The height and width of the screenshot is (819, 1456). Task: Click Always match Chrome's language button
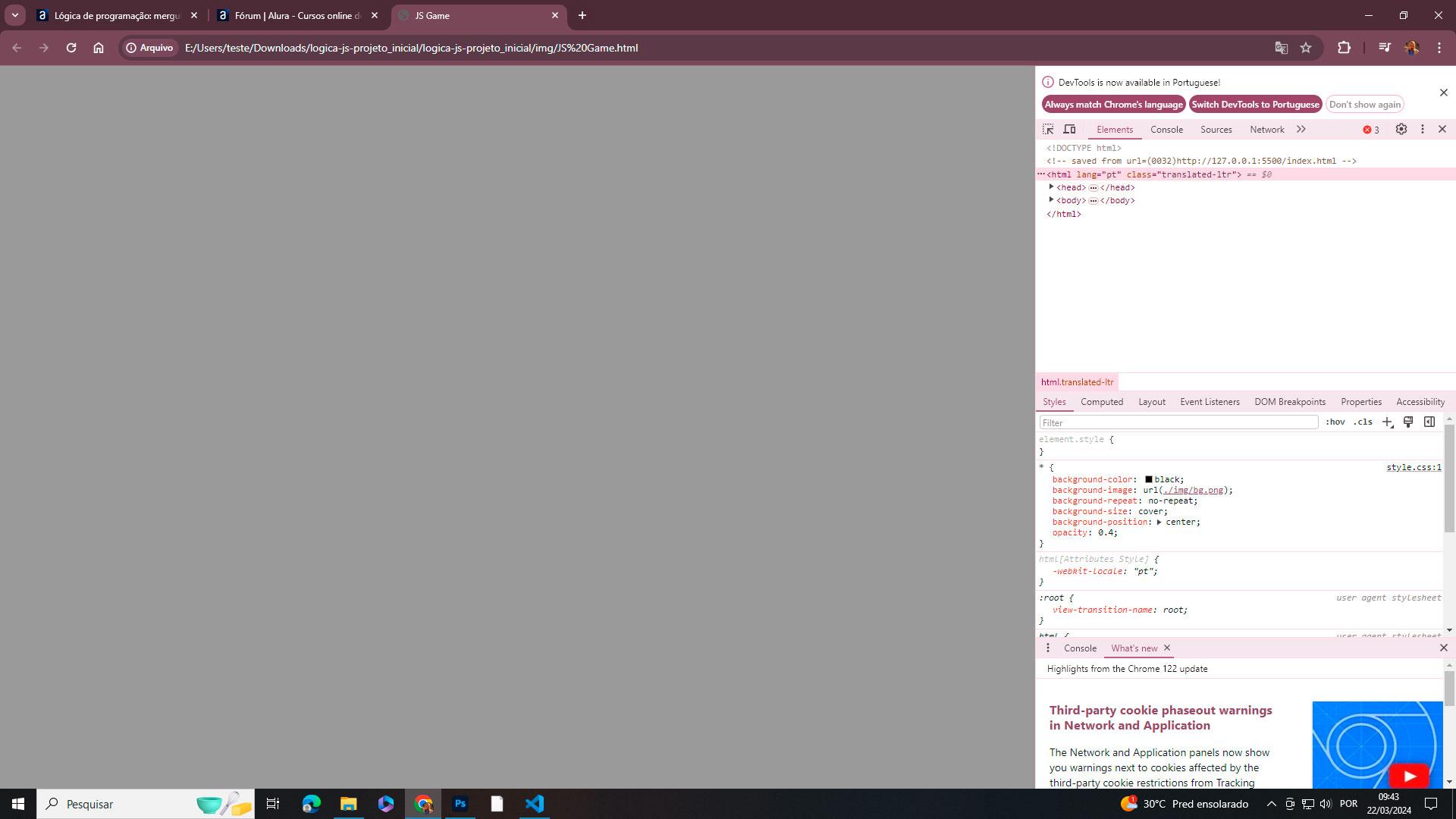[1113, 105]
